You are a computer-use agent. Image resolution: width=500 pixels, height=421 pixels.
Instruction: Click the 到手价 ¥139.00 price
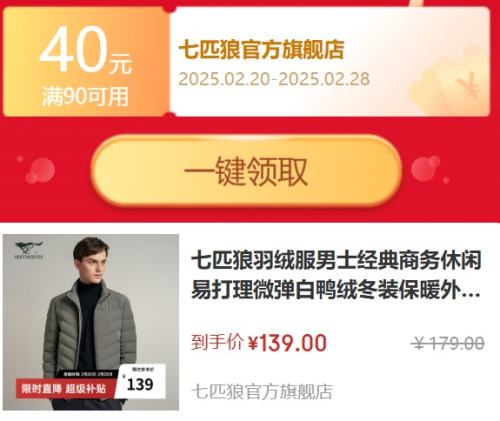coord(259,342)
